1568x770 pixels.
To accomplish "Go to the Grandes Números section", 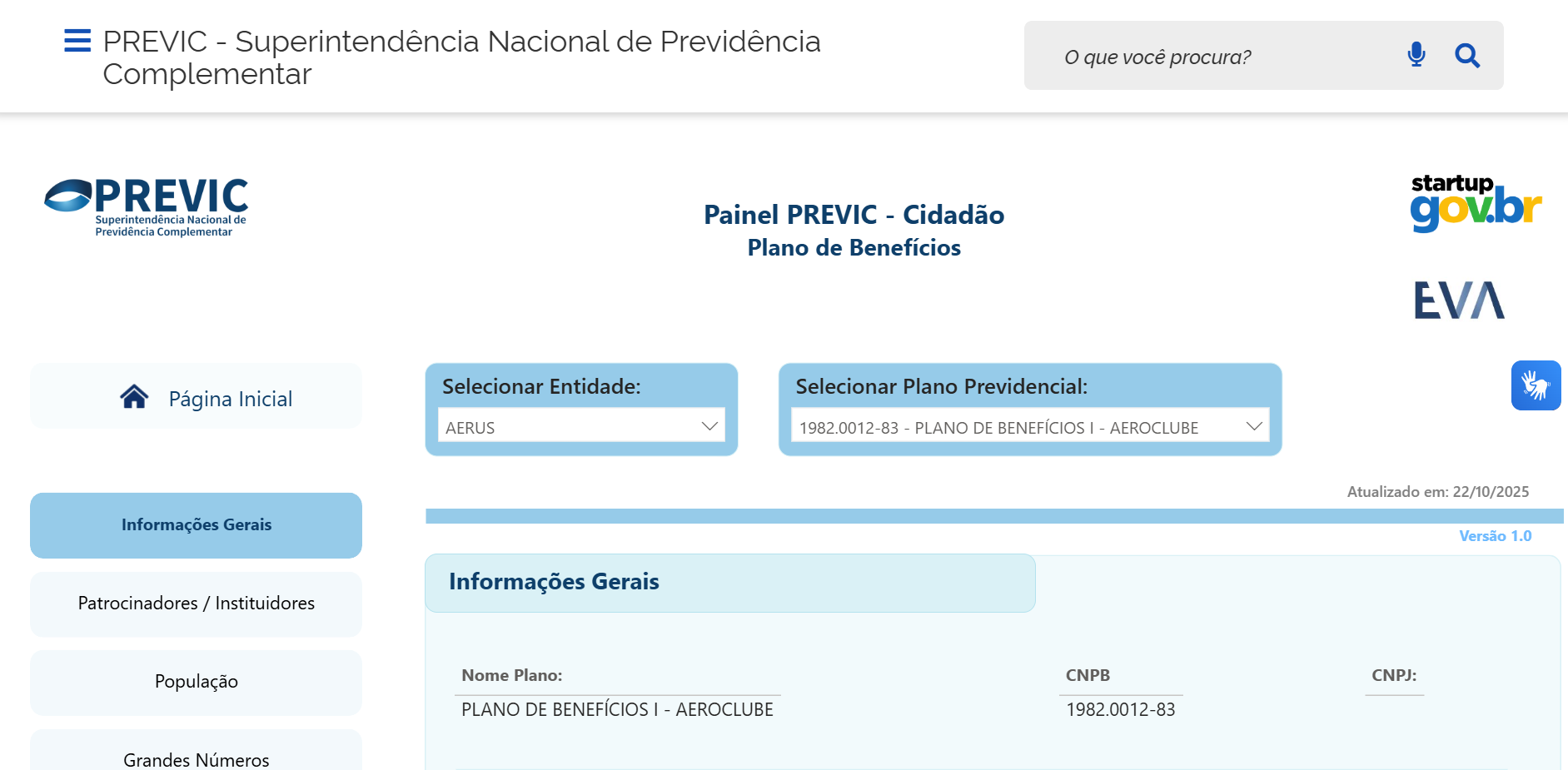I will (x=196, y=758).
